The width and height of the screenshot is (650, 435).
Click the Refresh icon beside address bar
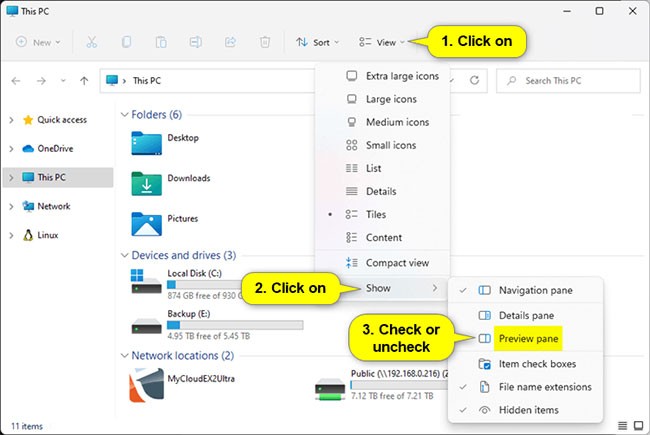[476, 80]
